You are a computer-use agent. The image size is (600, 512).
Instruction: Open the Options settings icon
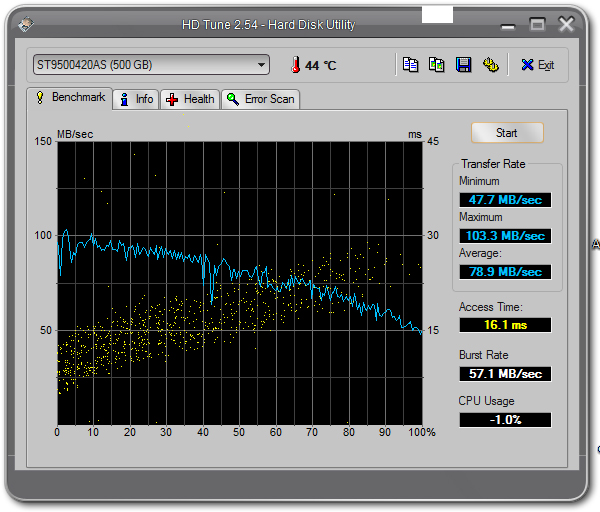(x=490, y=65)
